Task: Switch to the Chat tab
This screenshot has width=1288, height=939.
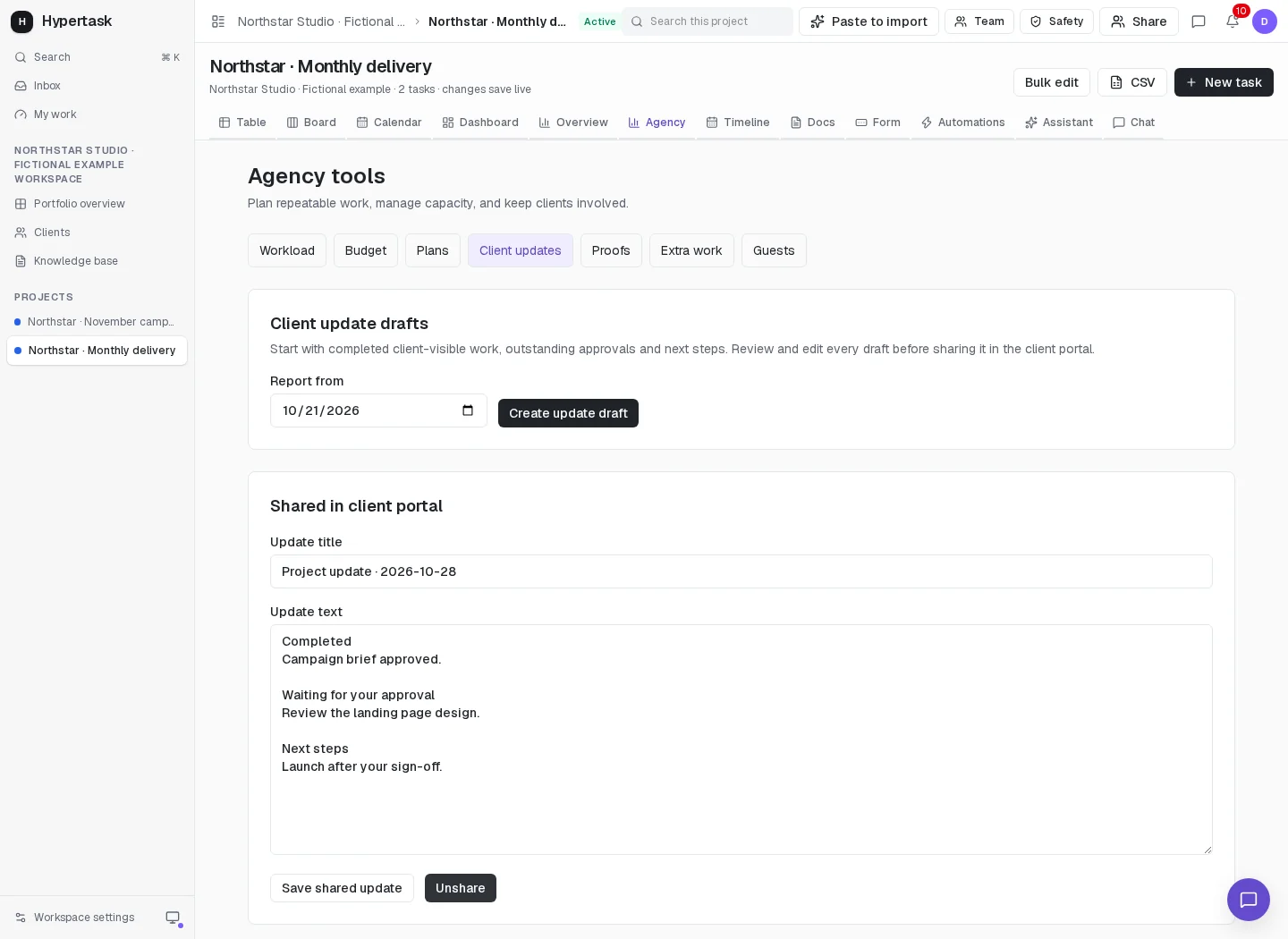Action: (1133, 123)
